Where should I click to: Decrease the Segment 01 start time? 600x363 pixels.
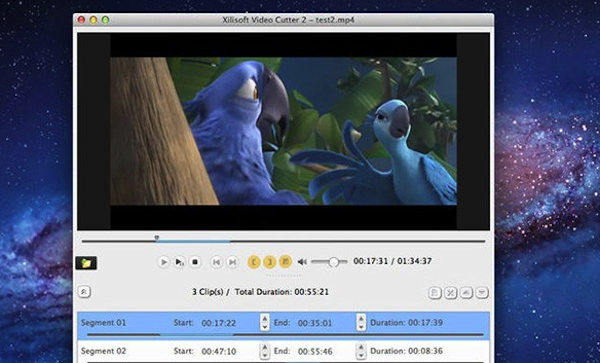[264, 327]
